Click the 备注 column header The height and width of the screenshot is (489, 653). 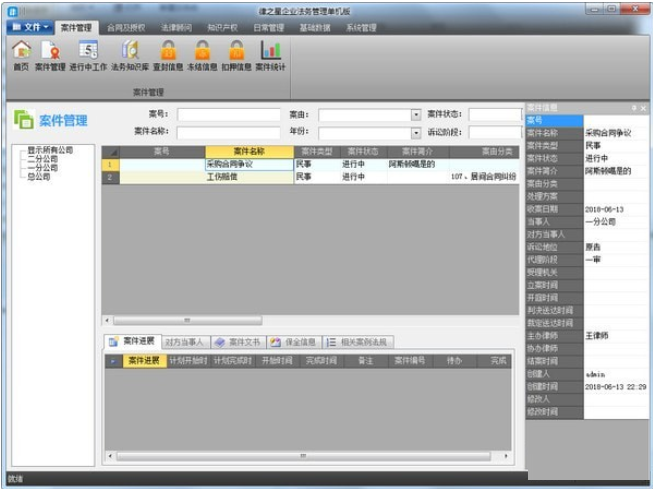pyautogui.click(x=366, y=361)
